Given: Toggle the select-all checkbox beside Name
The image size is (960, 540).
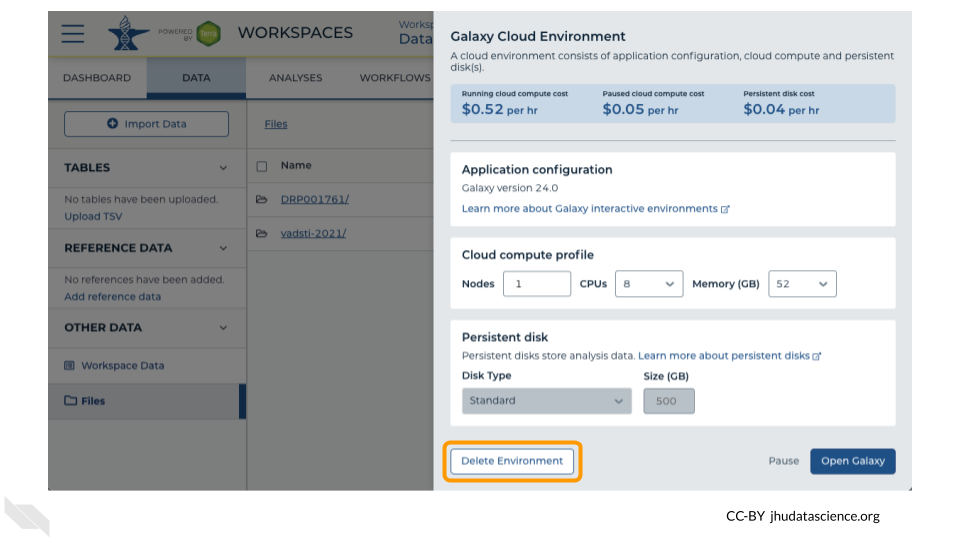Looking at the screenshot, I should 262,167.
